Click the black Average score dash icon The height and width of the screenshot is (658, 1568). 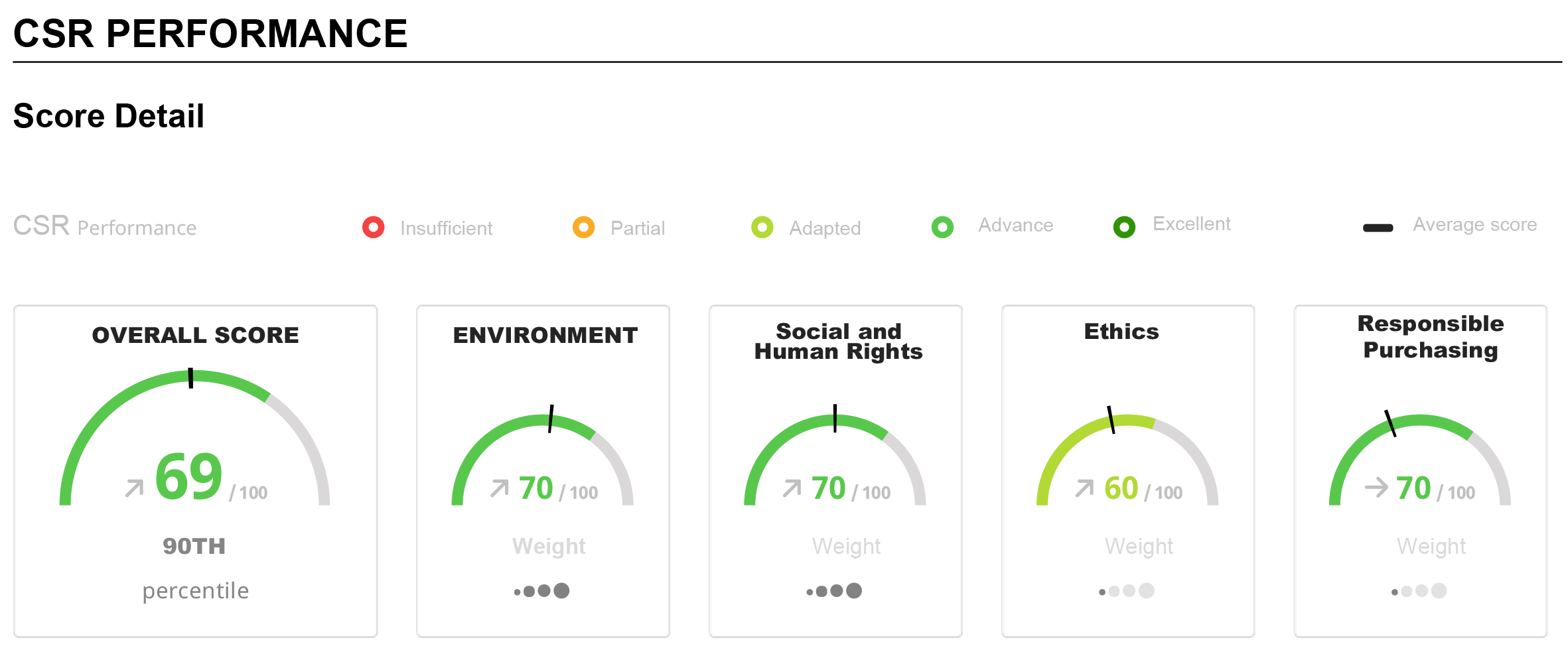(1378, 228)
